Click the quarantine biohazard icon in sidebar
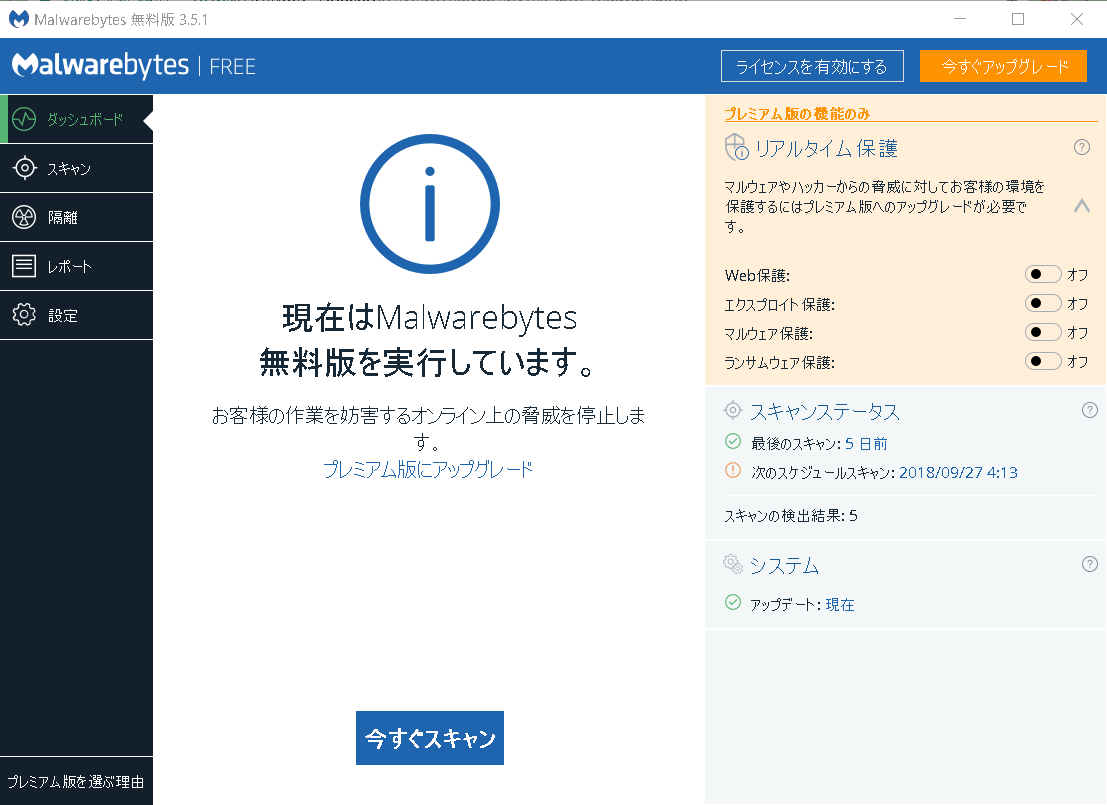The height and width of the screenshot is (805, 1107). [24, 217]
